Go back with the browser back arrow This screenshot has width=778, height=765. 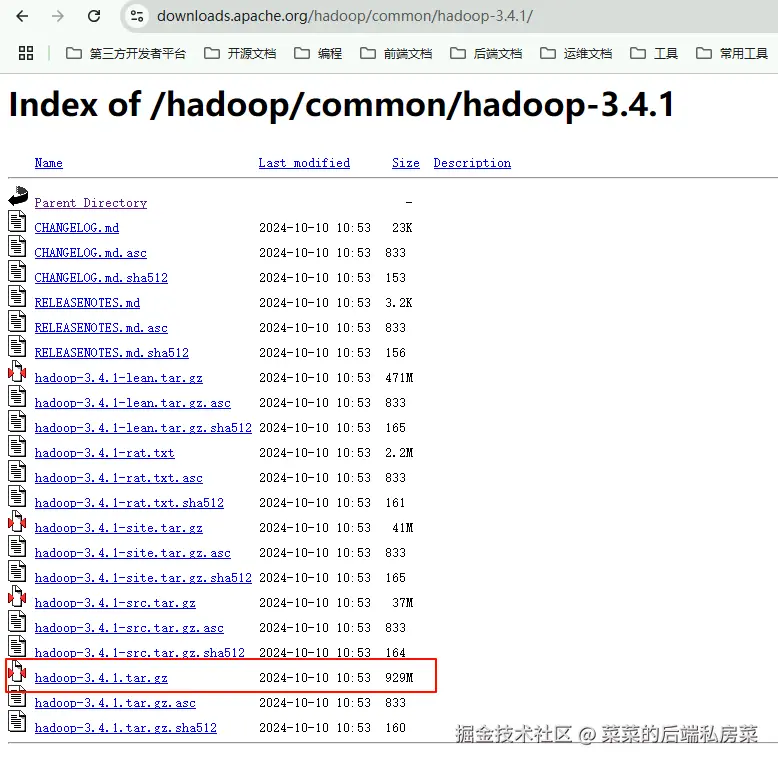click(22, 16)
